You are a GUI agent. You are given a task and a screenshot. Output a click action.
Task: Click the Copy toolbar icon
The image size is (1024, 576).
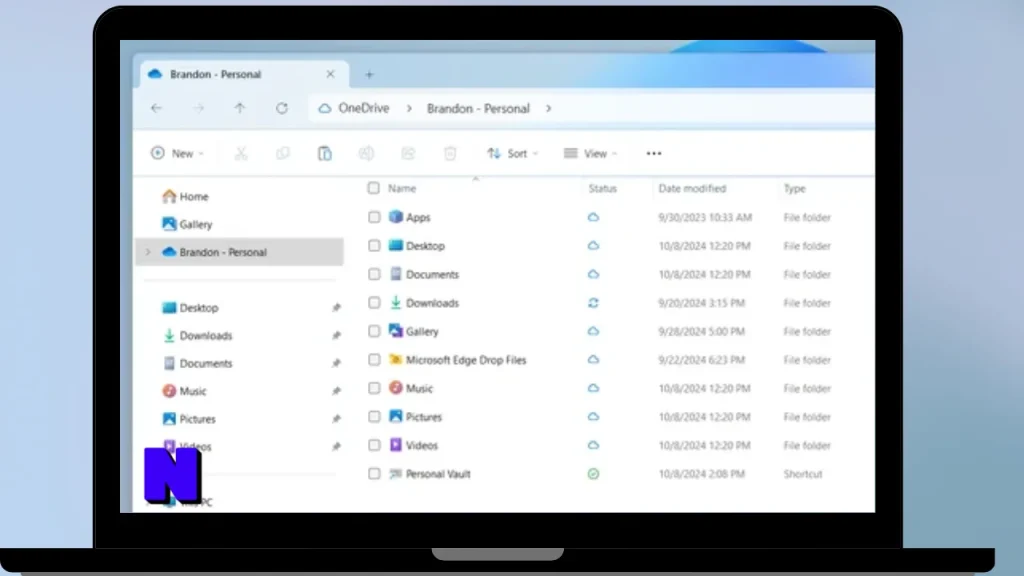coord(283,153)
